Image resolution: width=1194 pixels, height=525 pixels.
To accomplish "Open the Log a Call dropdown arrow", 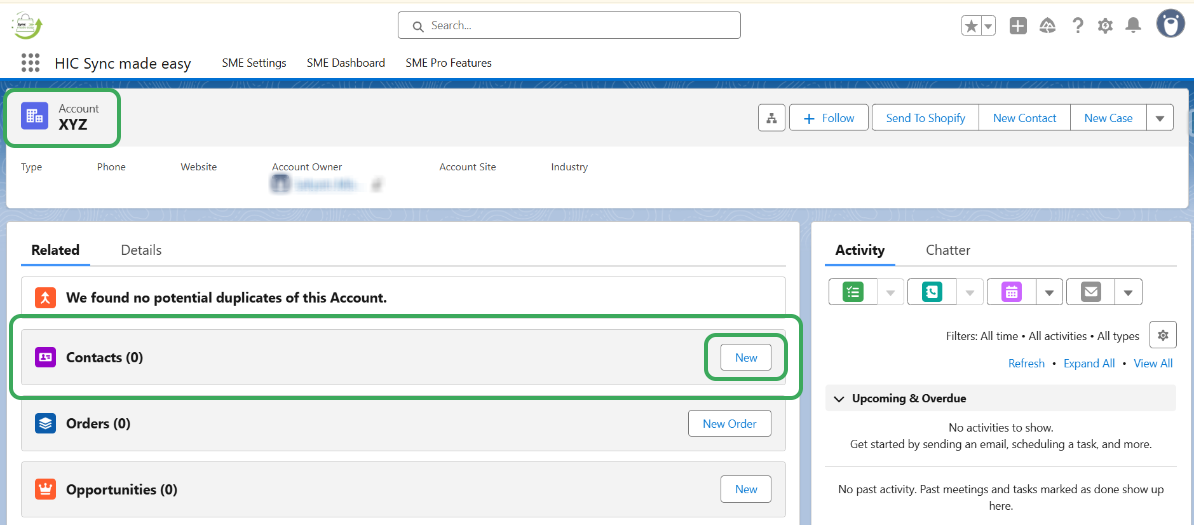I will click(x=970, y=292).
